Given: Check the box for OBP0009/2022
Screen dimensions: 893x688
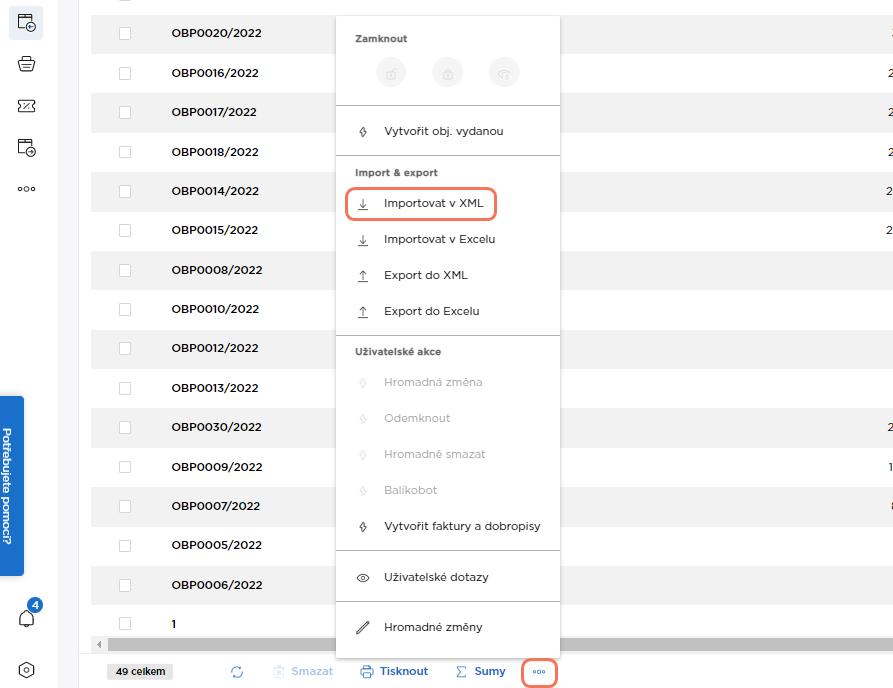Looking at the screenshot, I should (125, 467).
